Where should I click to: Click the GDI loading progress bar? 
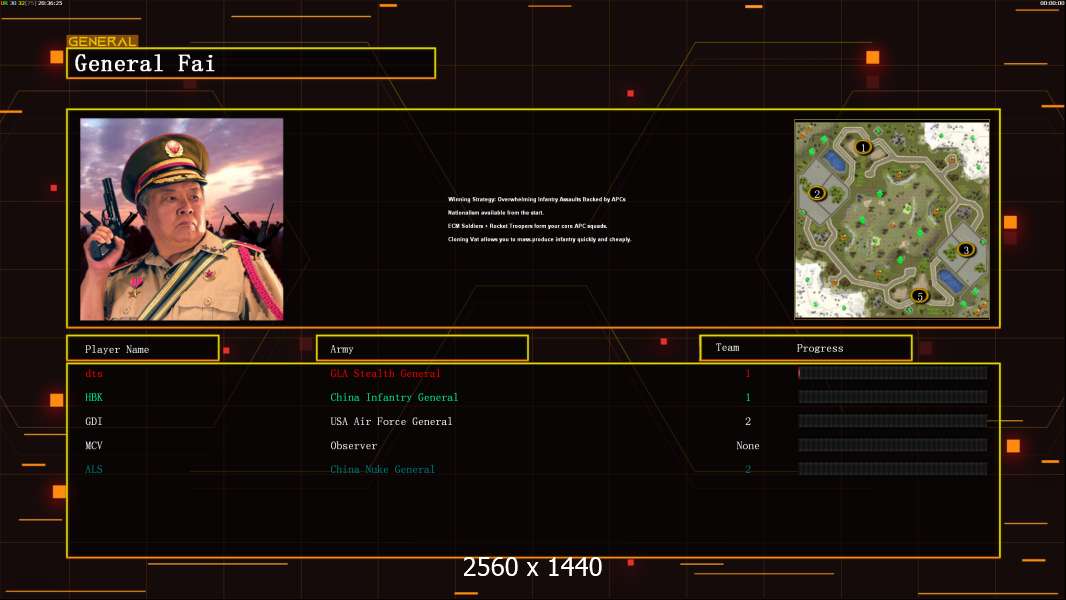(893, 421)
